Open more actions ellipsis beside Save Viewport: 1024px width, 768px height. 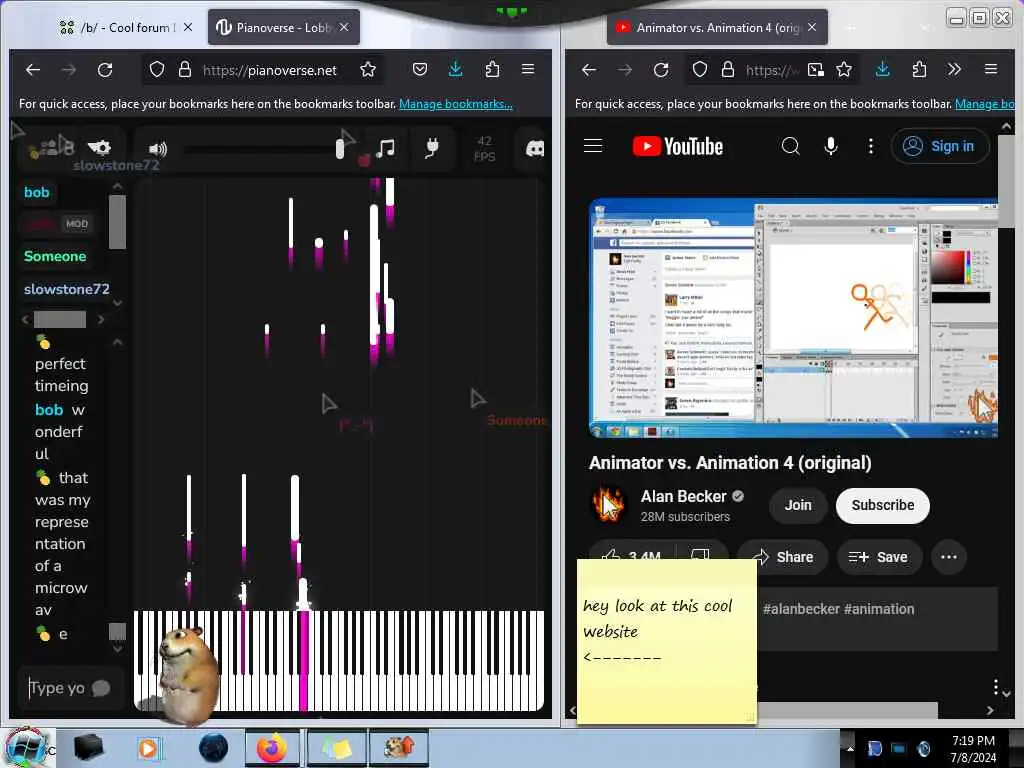tap(948, 557)
